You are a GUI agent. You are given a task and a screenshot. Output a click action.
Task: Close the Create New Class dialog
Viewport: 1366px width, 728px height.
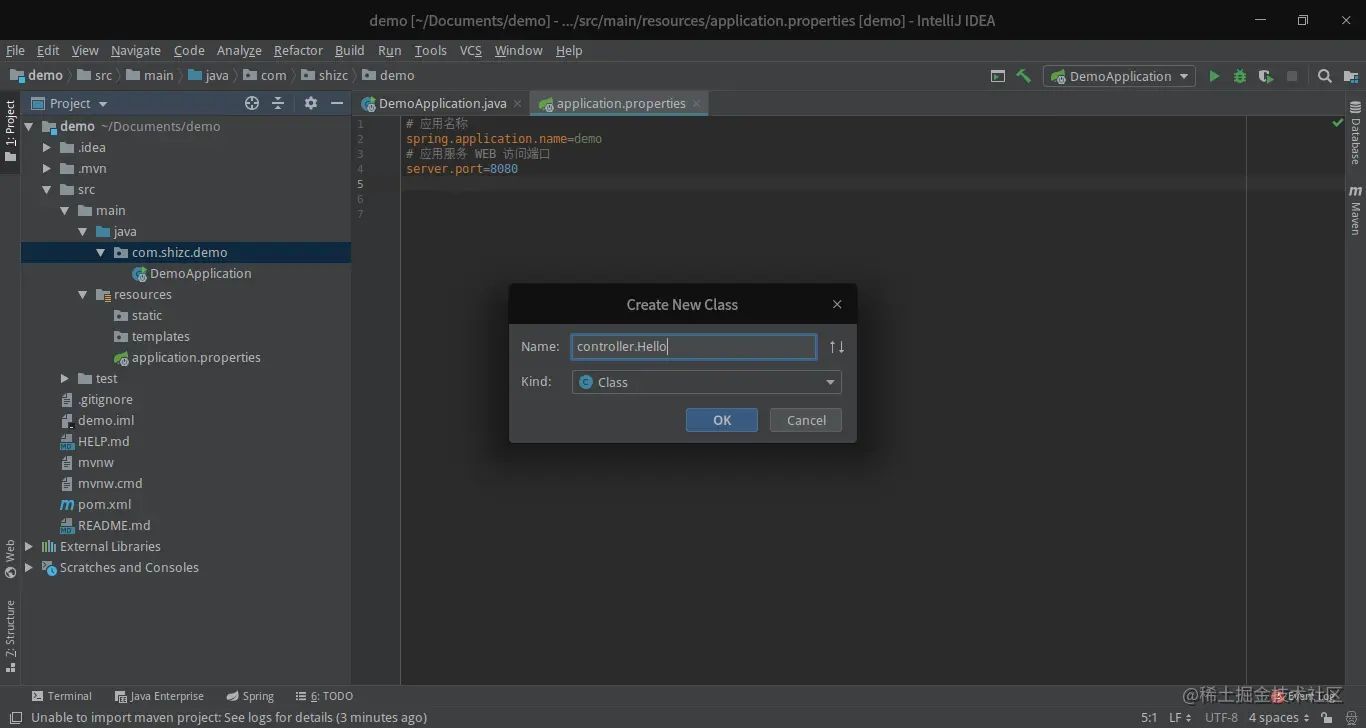coord(837,304)
